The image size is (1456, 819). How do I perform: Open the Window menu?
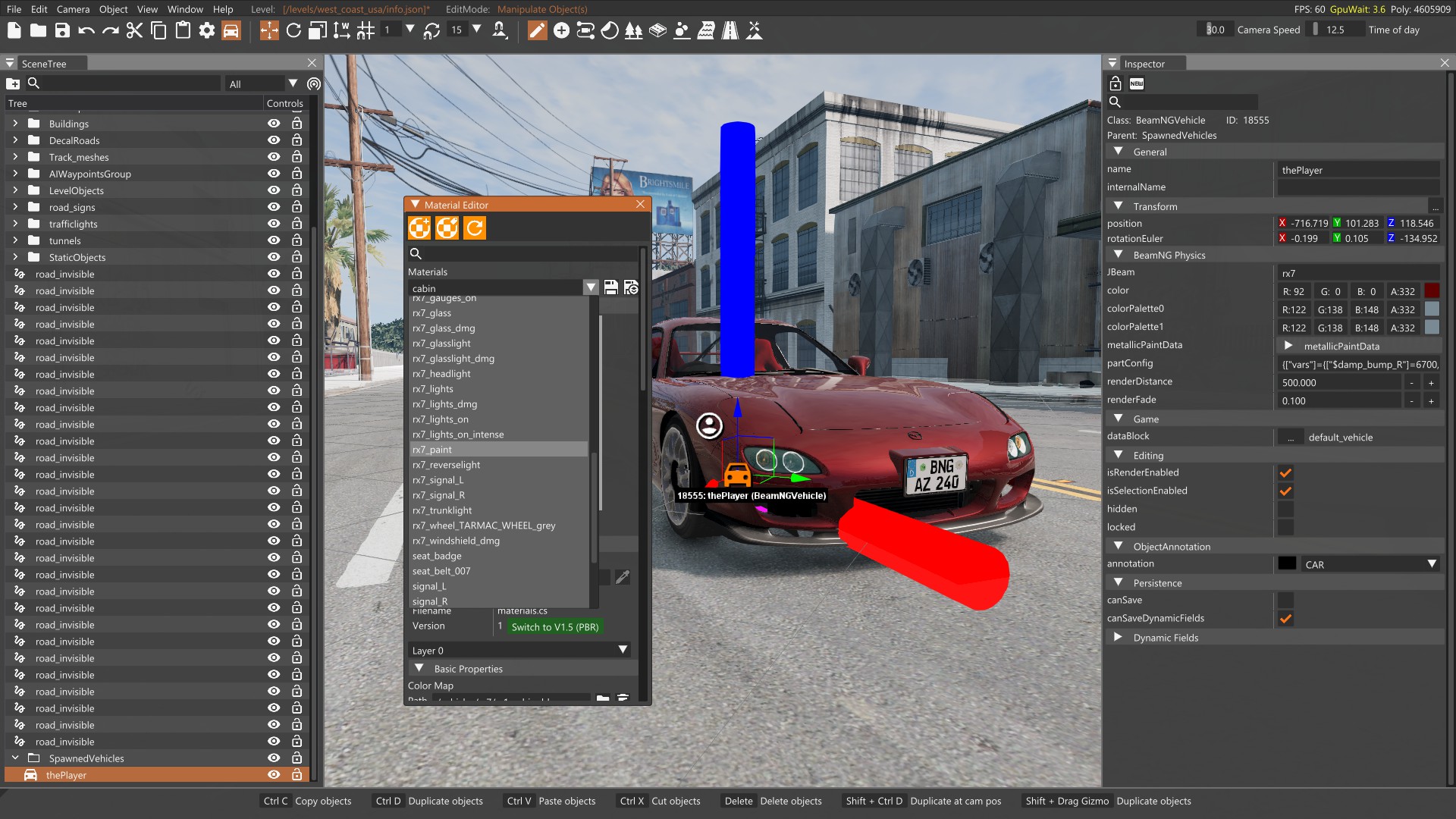185,9
